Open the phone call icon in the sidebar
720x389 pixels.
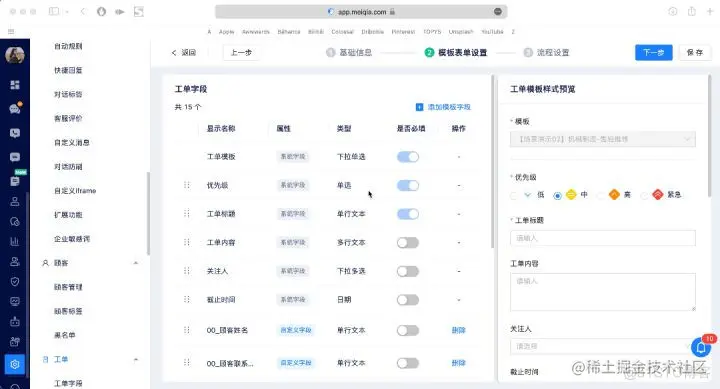tap(15, 133)
